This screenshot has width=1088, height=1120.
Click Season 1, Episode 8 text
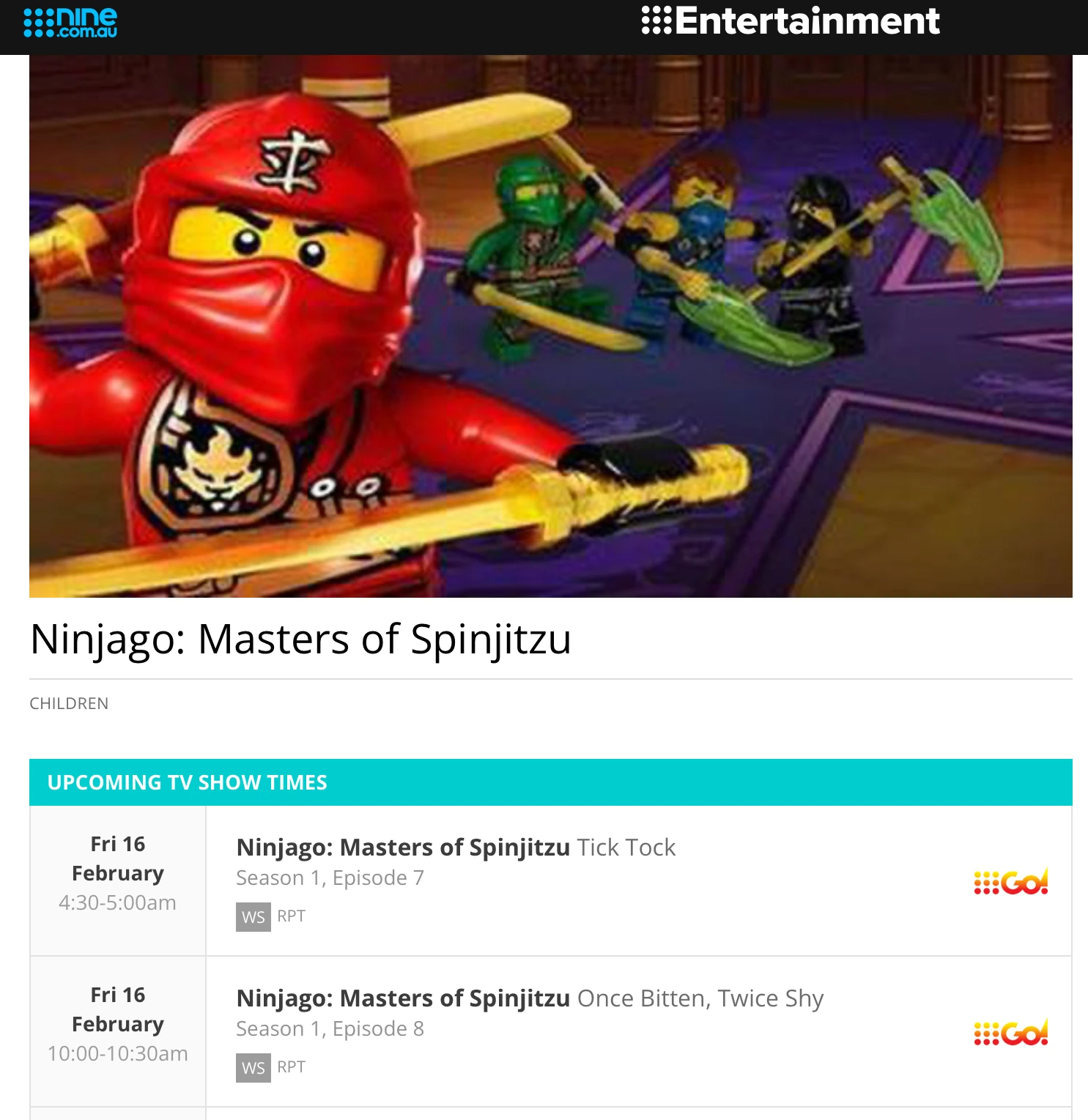pos(330,1028)
